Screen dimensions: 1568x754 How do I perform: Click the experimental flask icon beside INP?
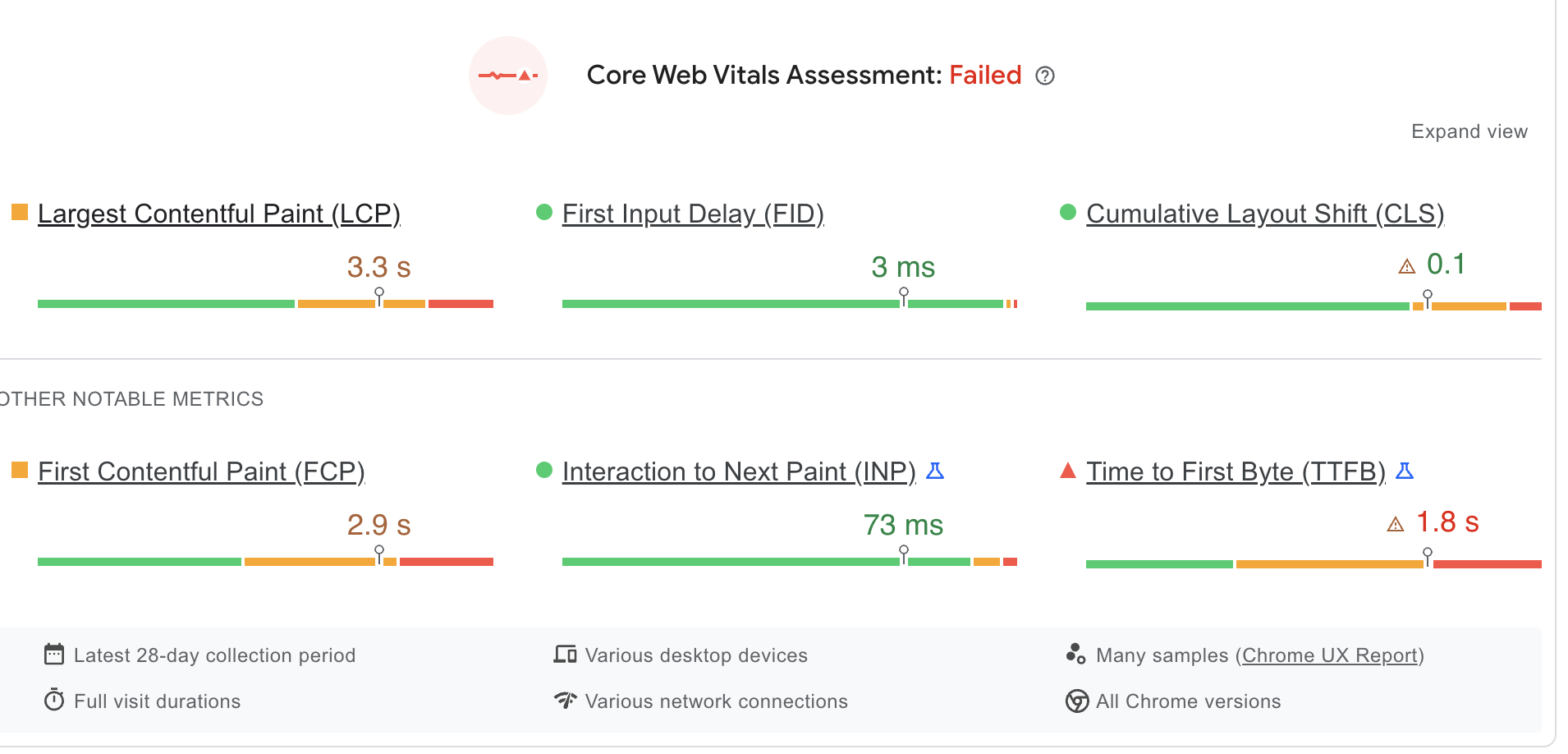point(935,471)
